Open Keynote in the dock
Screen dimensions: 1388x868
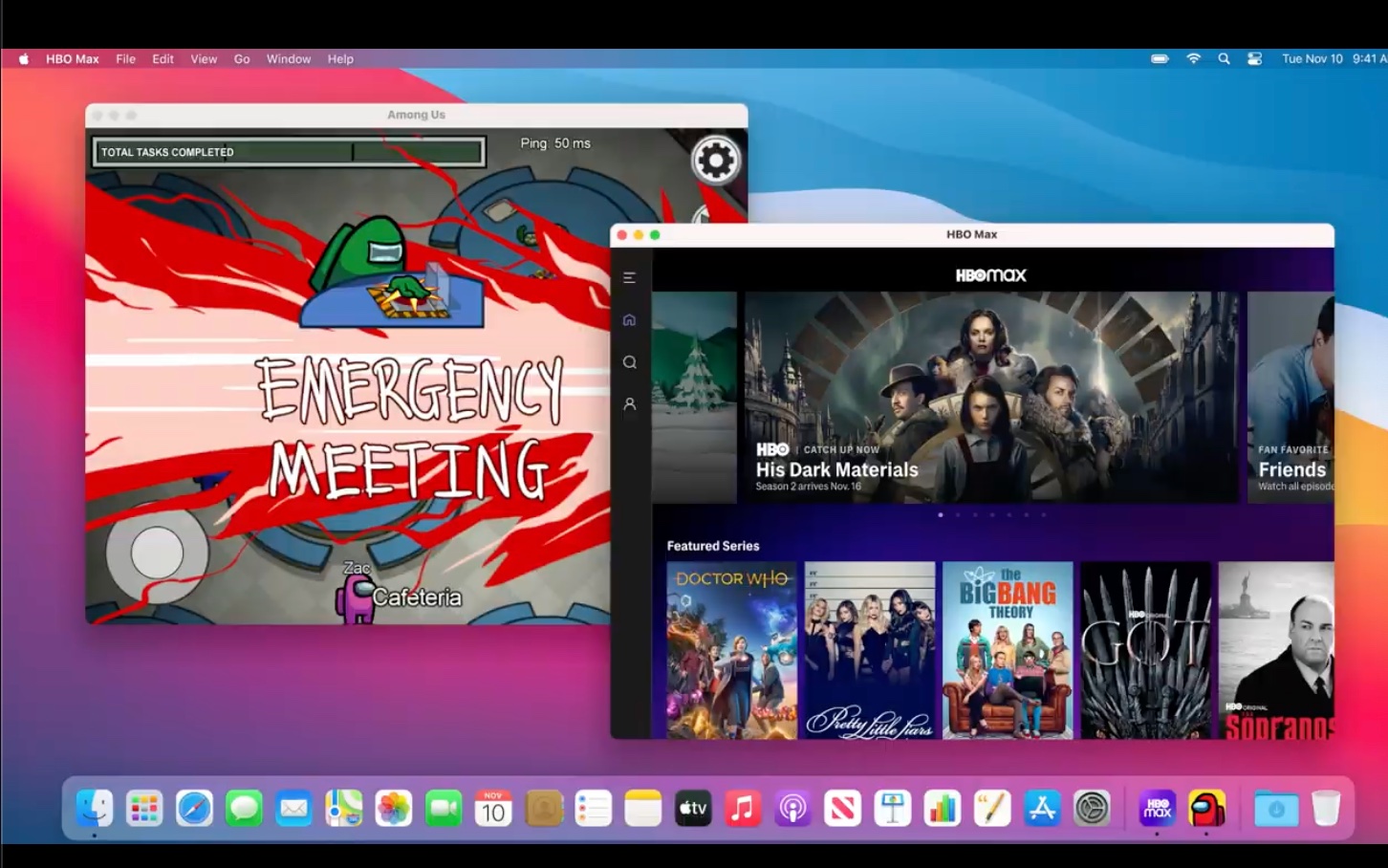[x=893, y=809]
